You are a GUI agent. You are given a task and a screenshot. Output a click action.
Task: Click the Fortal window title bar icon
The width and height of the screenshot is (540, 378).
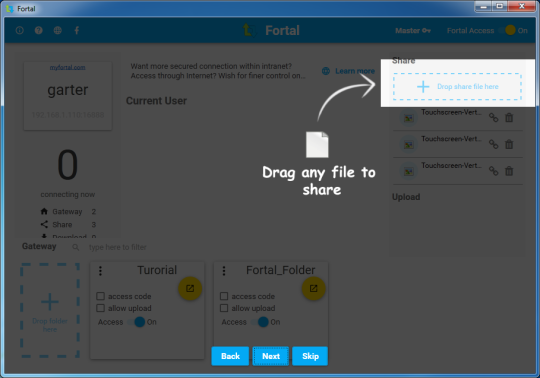coord(10,9)
